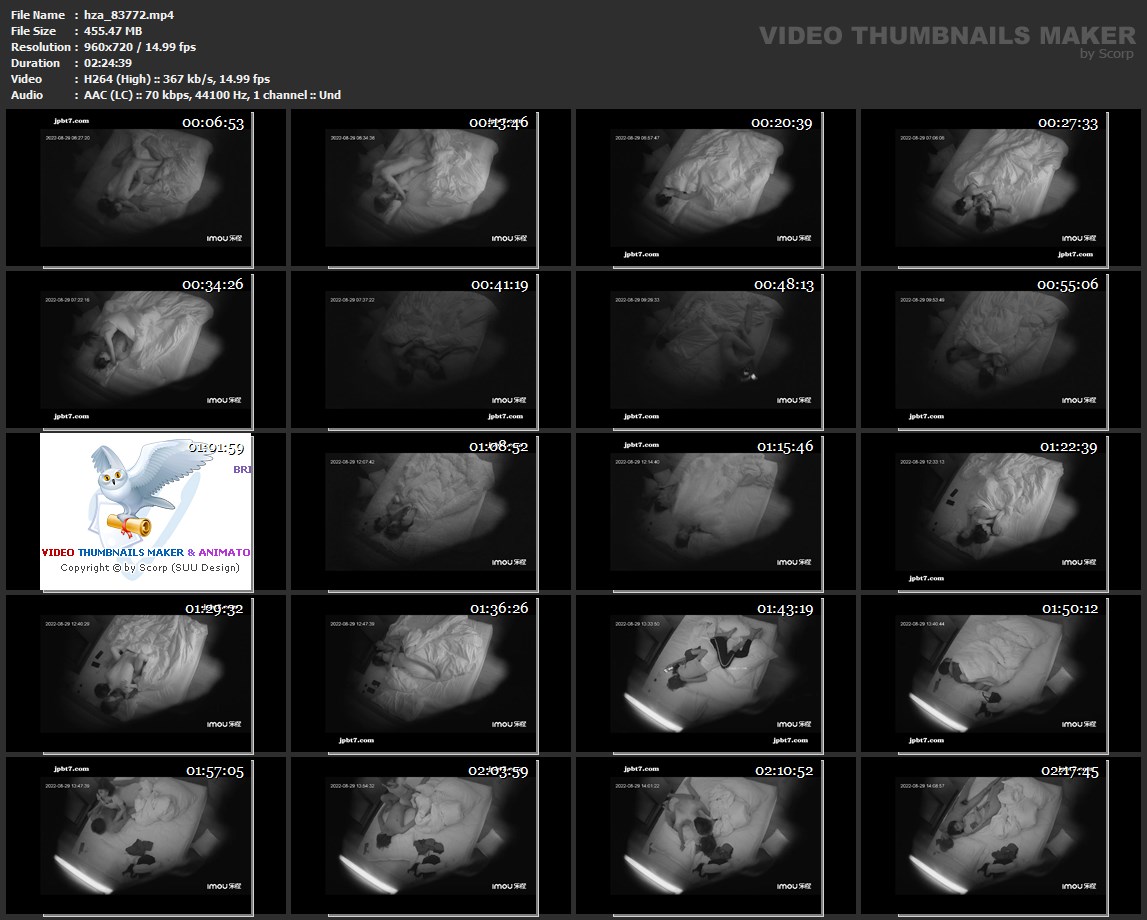Click the thumbnail marked 02:10:52
1147x920 pixels.
[x=715, y=835]
